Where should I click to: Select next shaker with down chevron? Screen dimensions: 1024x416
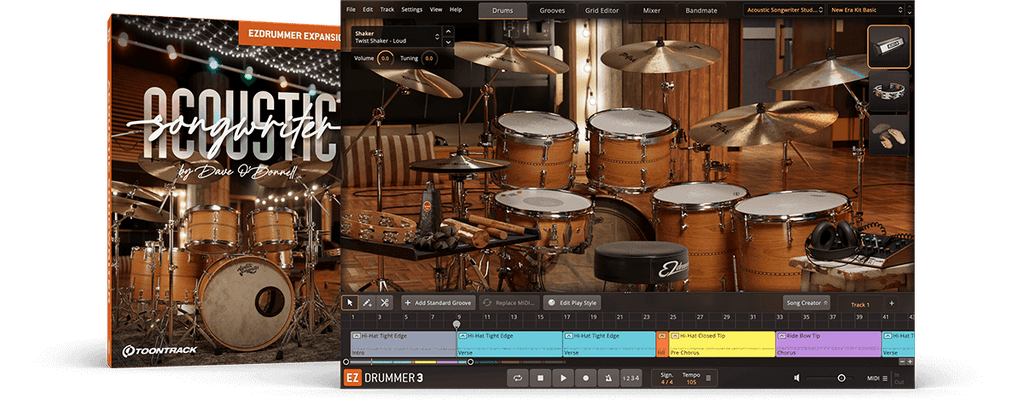click(x=448, y=42)
